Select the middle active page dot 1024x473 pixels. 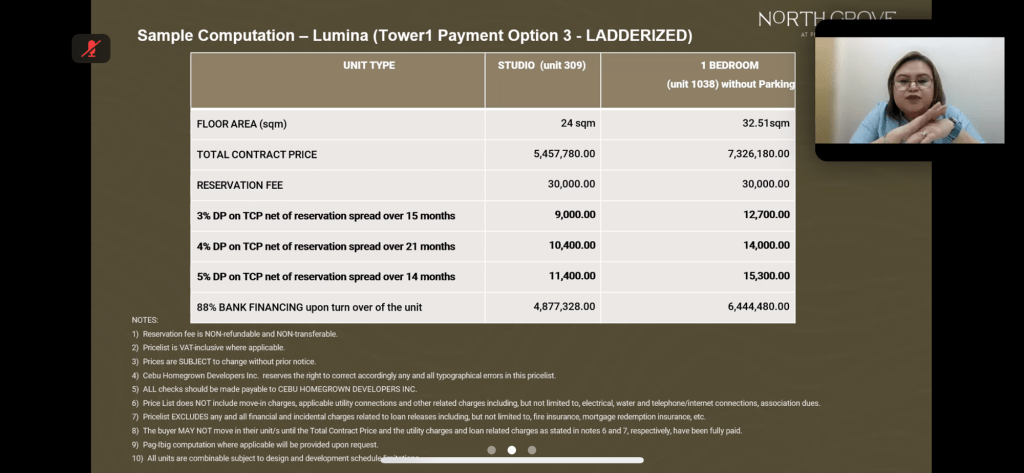(512, 450)
